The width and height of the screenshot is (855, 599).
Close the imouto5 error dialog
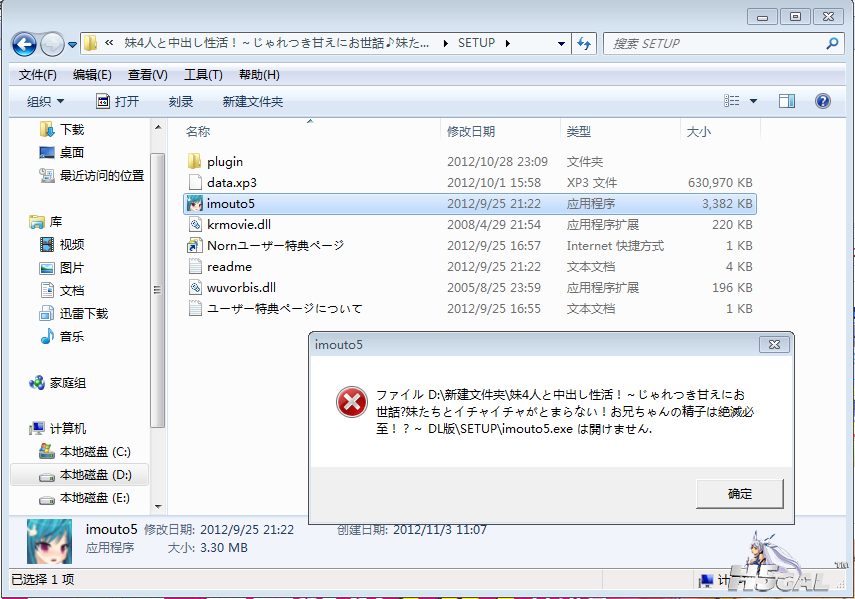pyautogui.click(x=771, y=345)
